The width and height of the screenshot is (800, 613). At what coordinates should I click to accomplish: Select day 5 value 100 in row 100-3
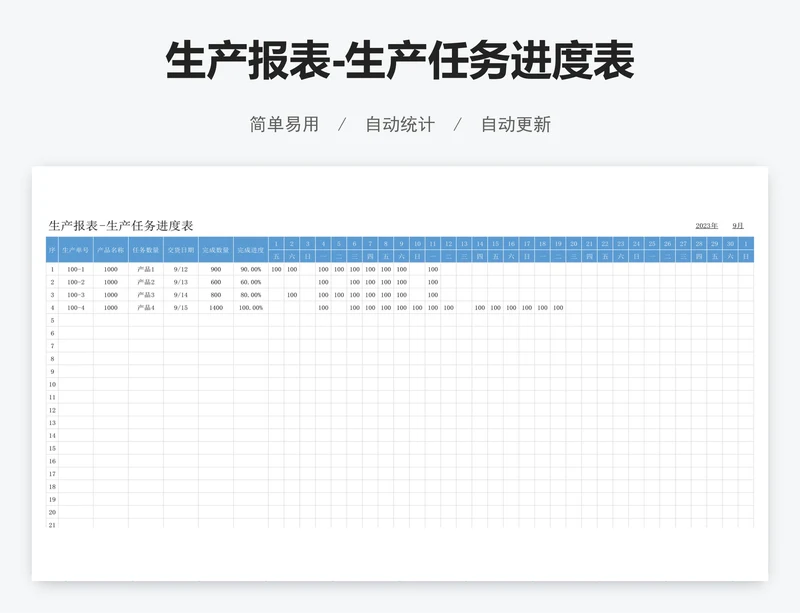339,295
